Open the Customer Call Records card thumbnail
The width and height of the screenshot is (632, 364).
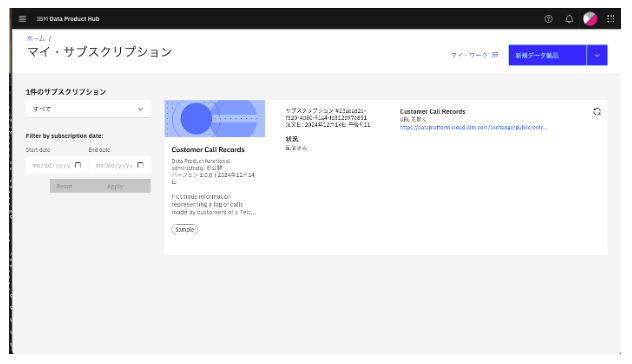pyautogui.click(x=214, y=119)
